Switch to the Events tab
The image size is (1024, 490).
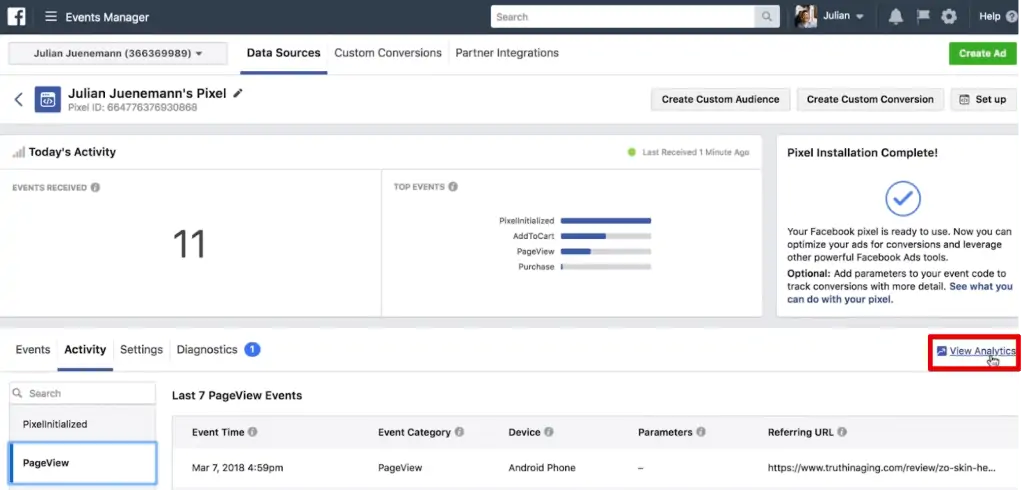(x=33, y=350)
